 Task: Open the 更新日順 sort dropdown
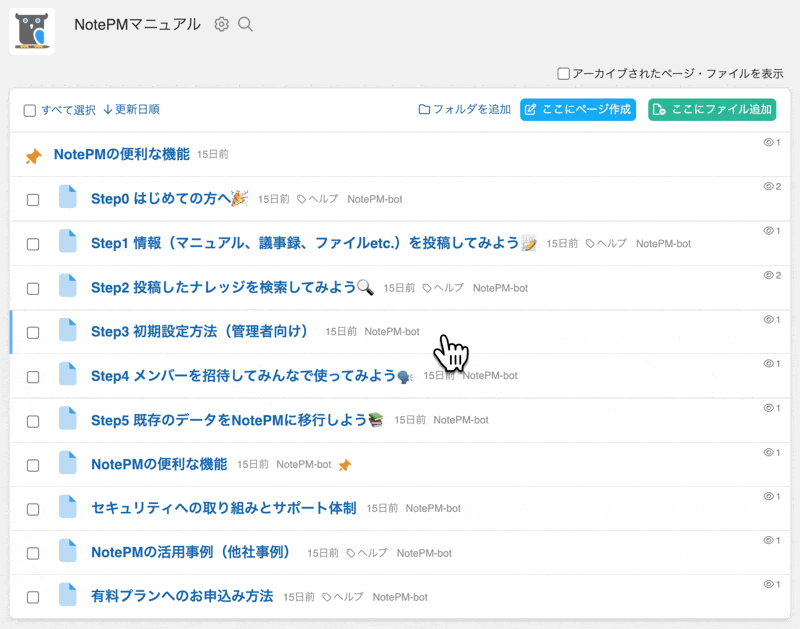point(132,109)
